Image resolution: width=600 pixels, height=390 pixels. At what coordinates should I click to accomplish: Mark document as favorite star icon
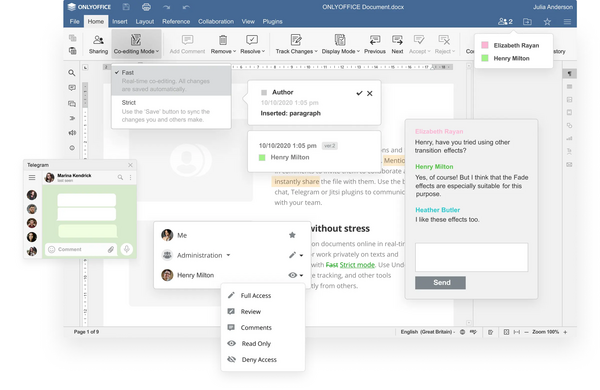click(x=547, y=21)
